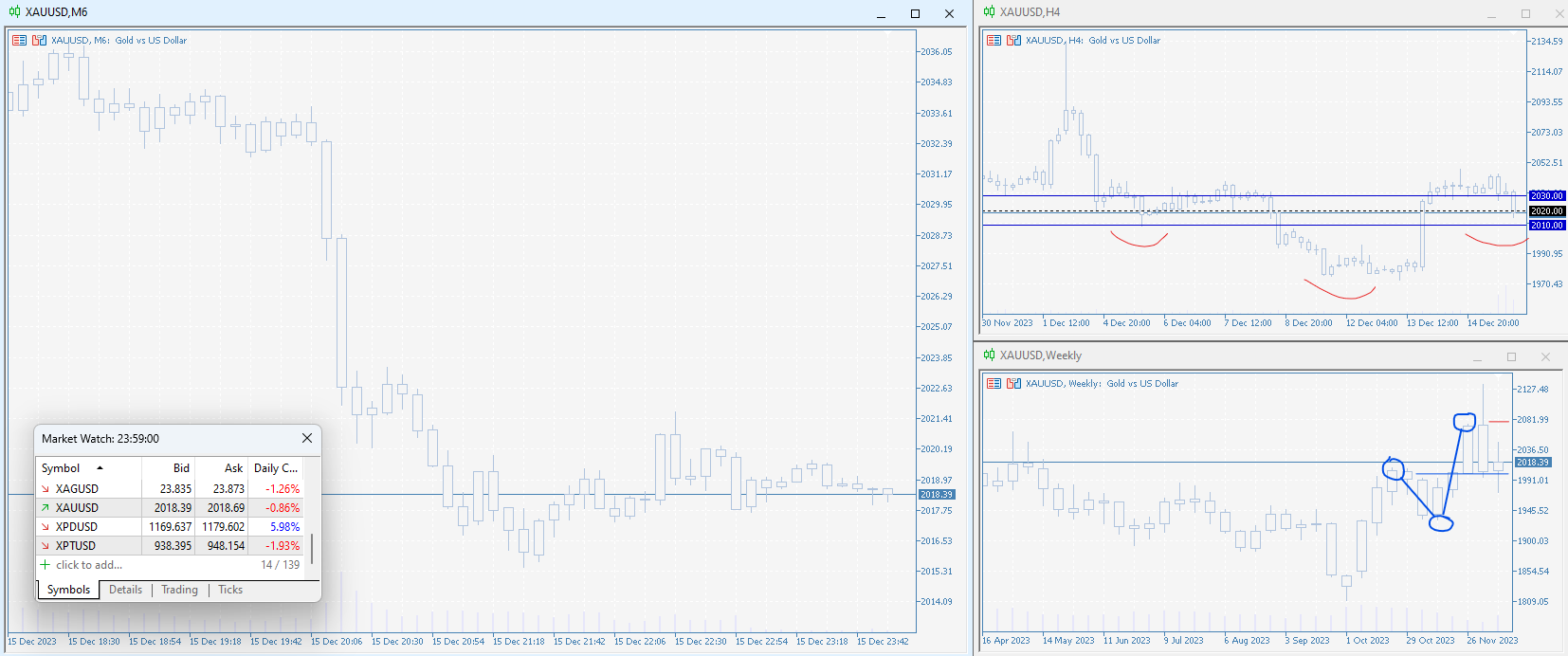Switch to the Ticks tab
The image size is (1568, 656).
point(230,590)
